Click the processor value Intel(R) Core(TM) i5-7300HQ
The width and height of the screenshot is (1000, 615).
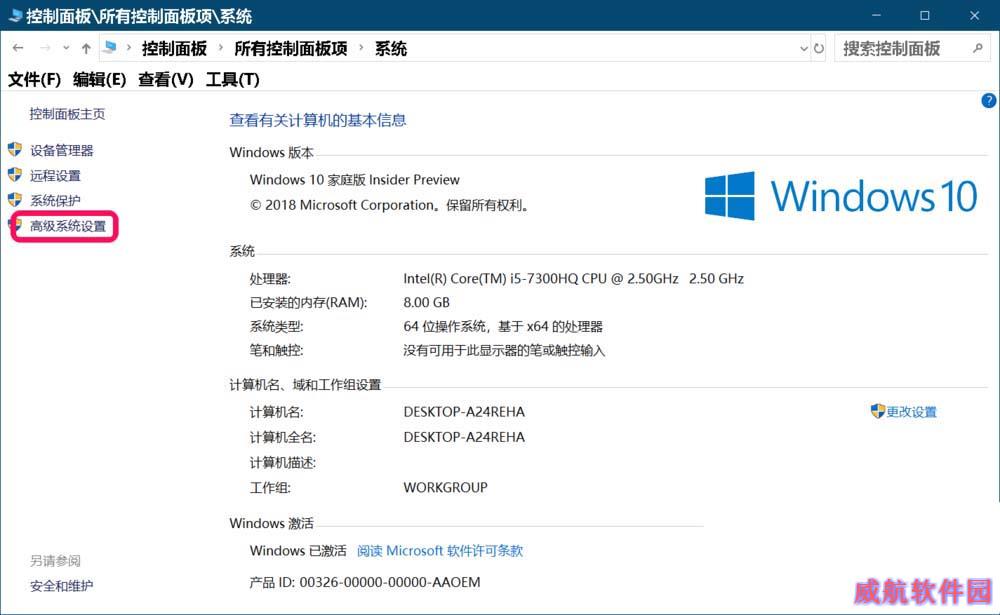[573, 279]
